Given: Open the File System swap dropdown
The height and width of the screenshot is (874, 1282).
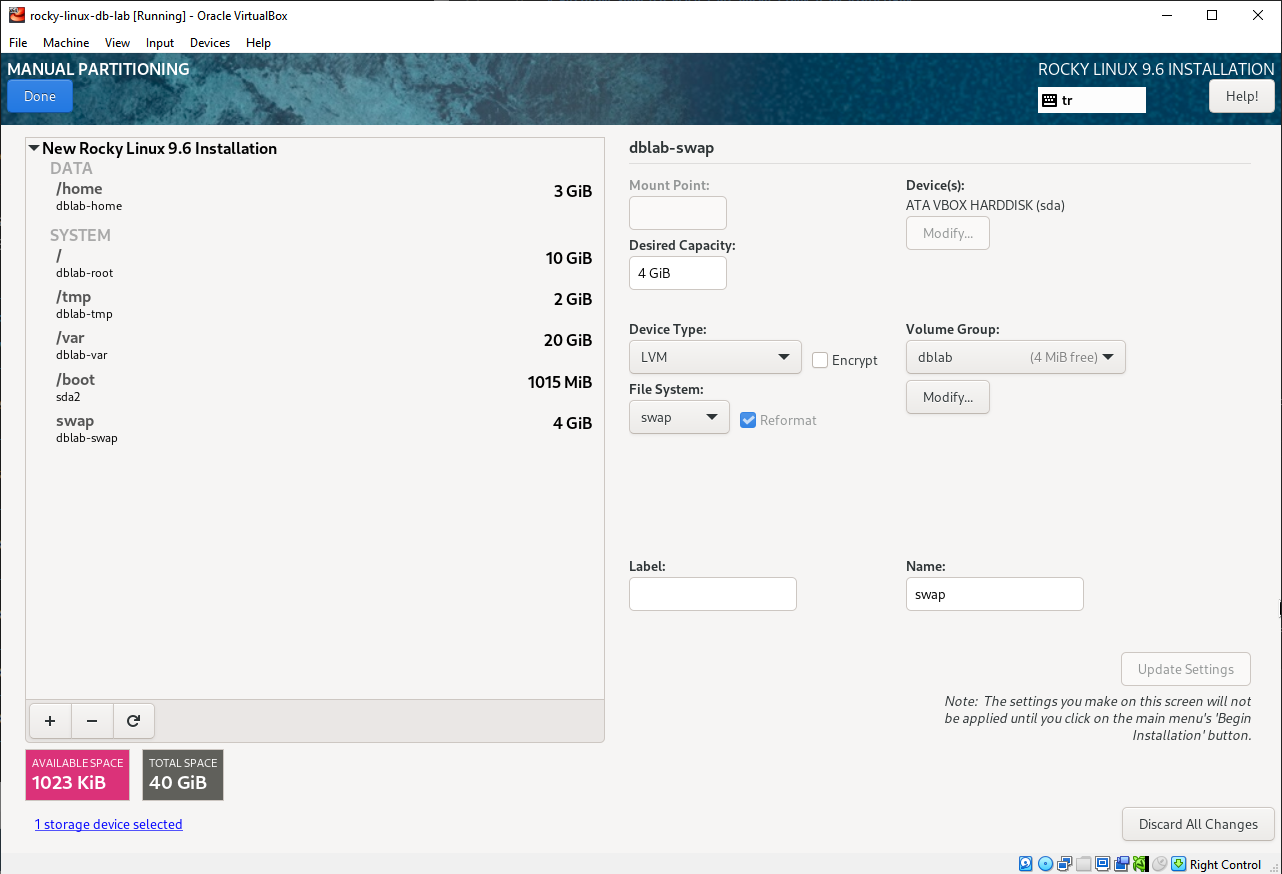Looking at the screenshot, I should [679, 417].
